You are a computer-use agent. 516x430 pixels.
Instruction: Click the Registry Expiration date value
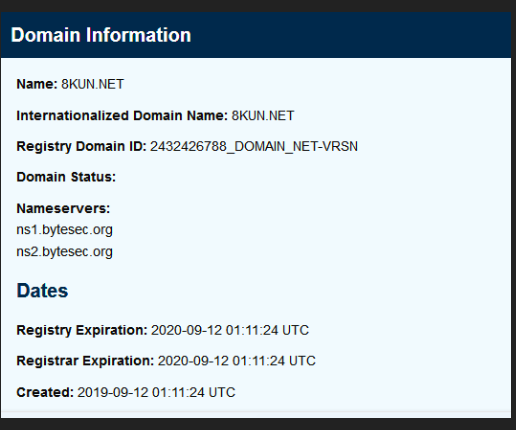coord(230,330)
